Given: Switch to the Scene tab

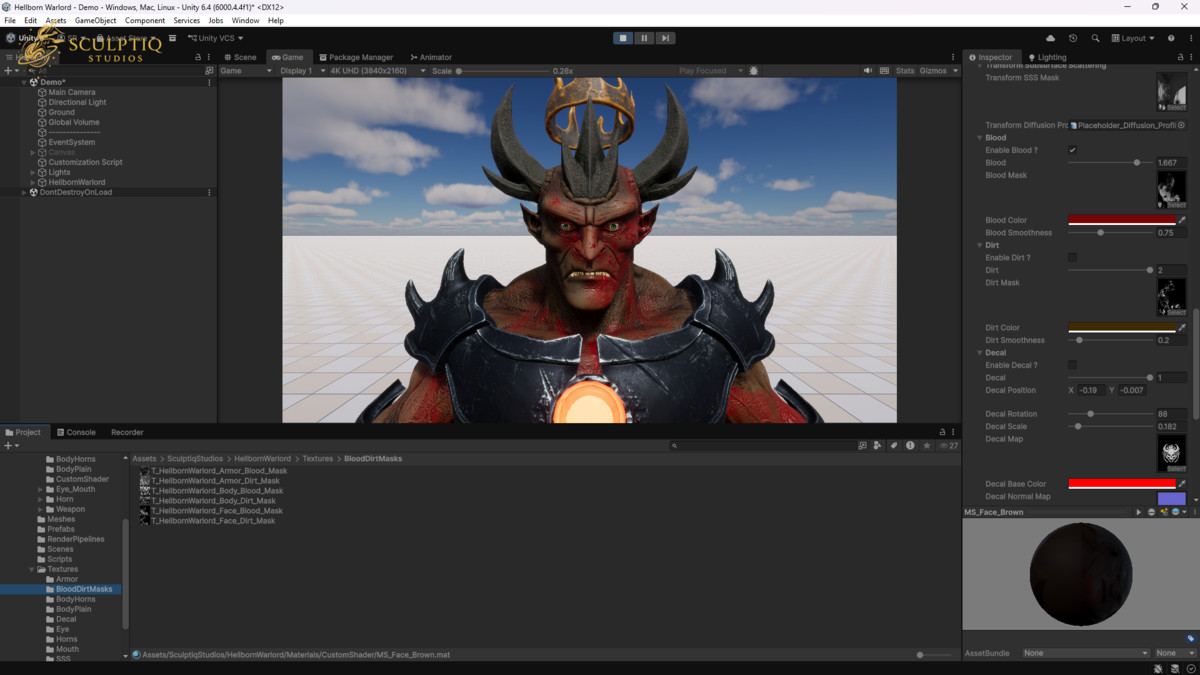Looking at the screenshot, I should [240, 57].
